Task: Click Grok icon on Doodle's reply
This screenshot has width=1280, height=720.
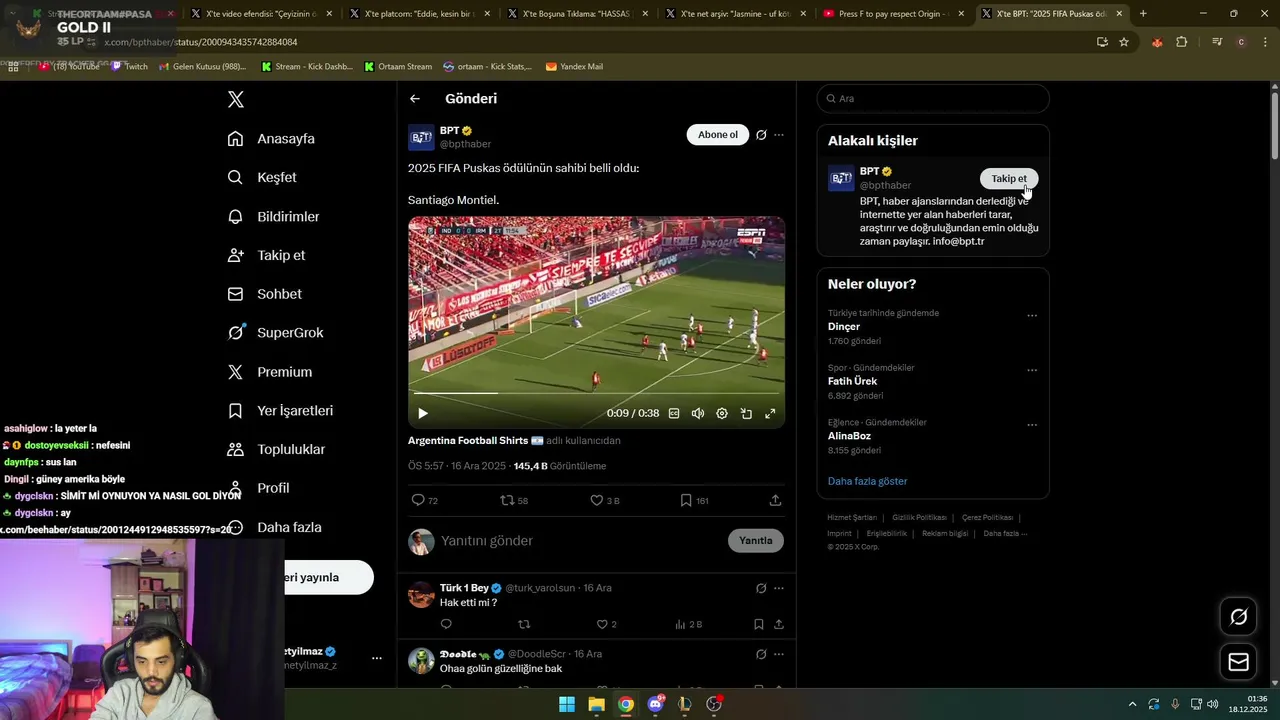Action: click(761, 654)
